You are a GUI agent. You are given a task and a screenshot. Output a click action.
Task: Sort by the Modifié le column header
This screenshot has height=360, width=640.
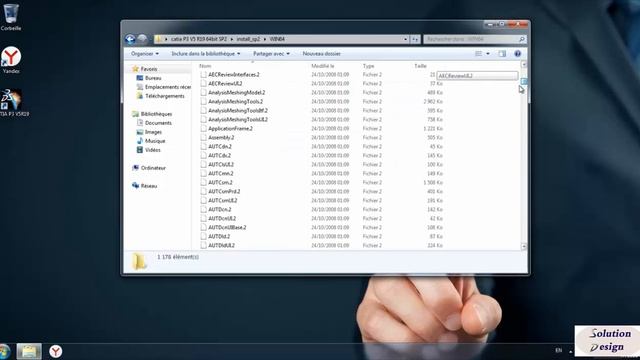[322, 66]
